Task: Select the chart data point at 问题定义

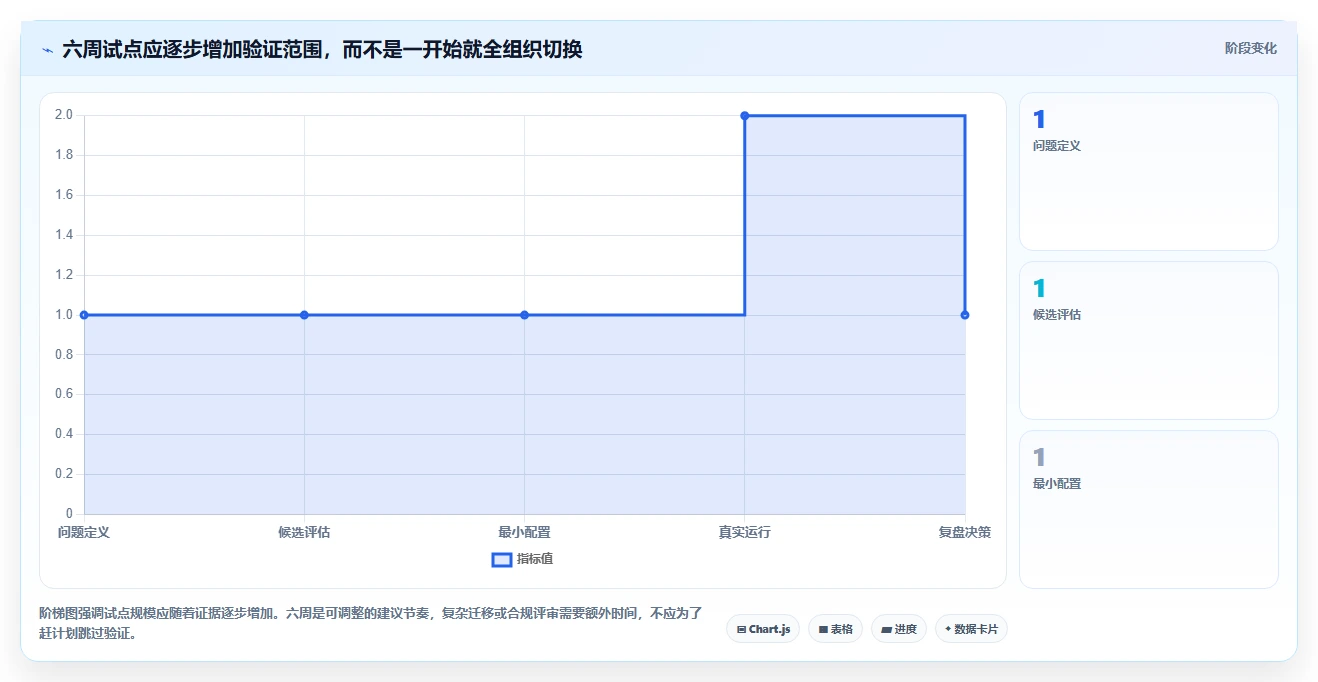Action: [84, 315]
